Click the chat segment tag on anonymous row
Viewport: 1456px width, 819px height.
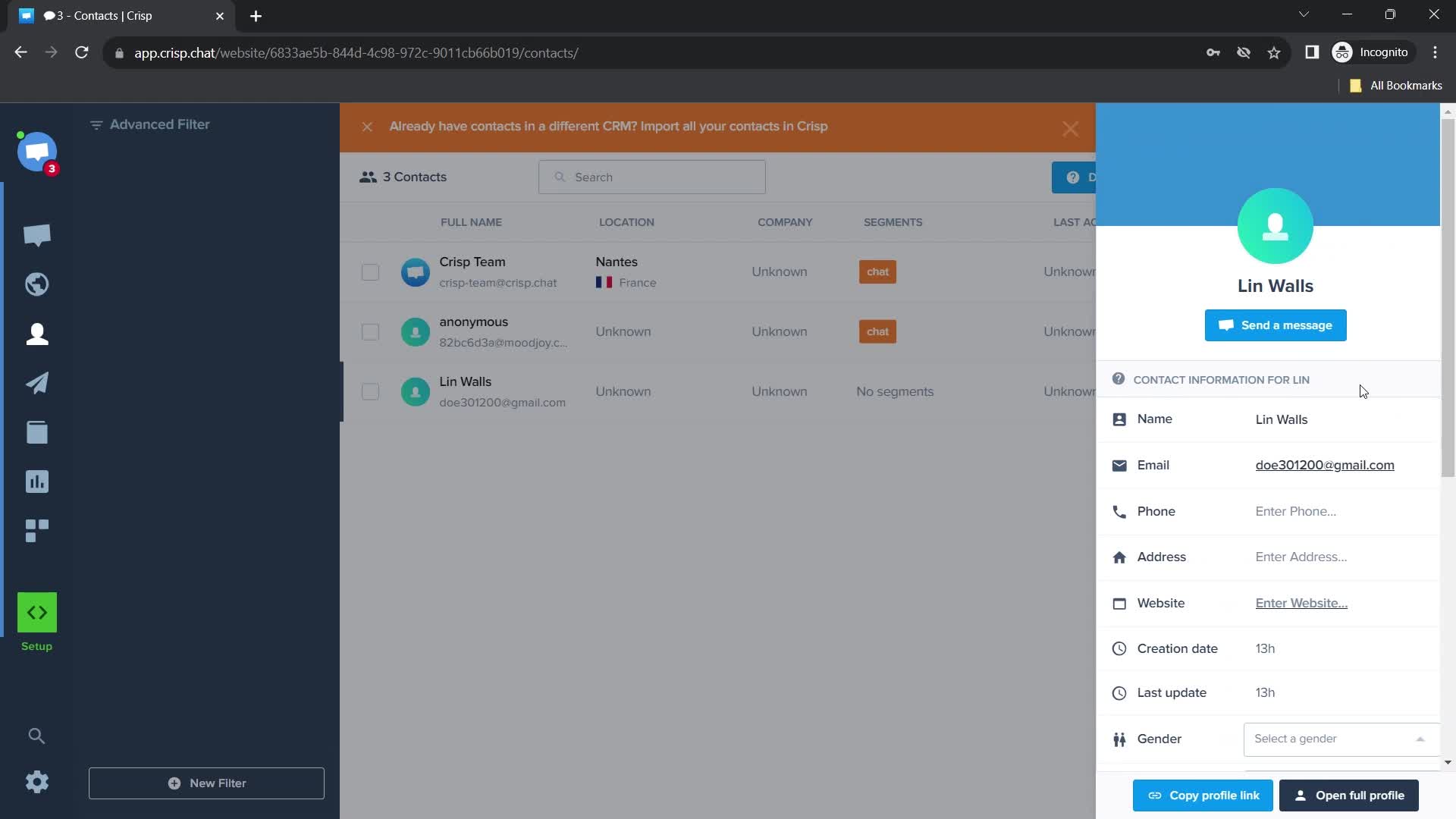(877, 331)
